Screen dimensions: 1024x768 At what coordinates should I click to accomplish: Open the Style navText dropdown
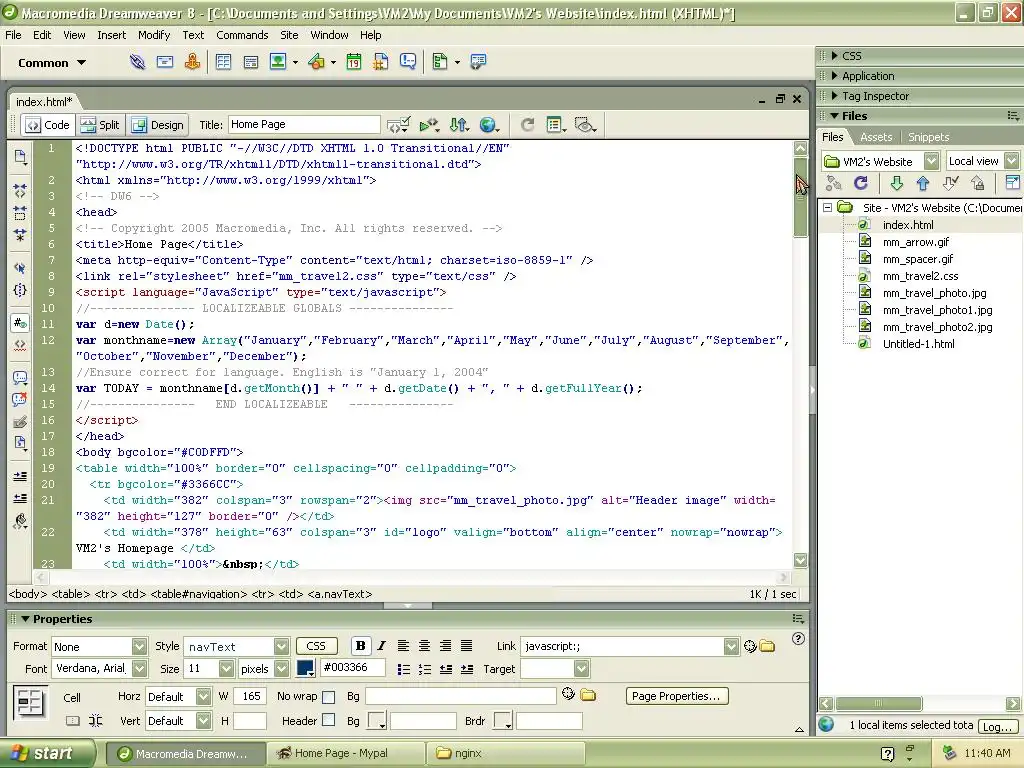pos(281,647)
